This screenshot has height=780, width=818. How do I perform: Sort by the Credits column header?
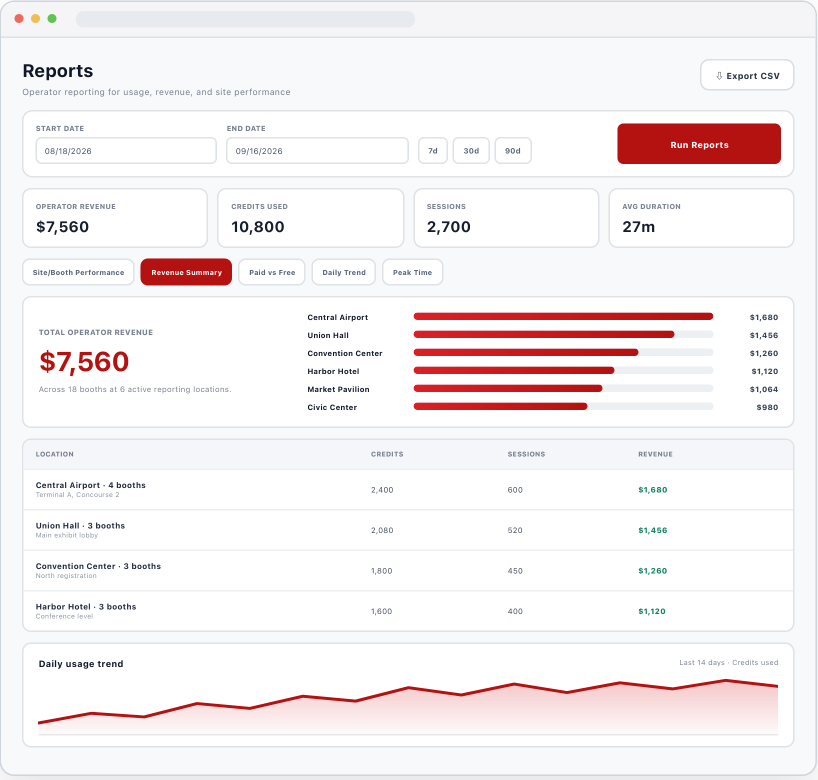(387, 454)
